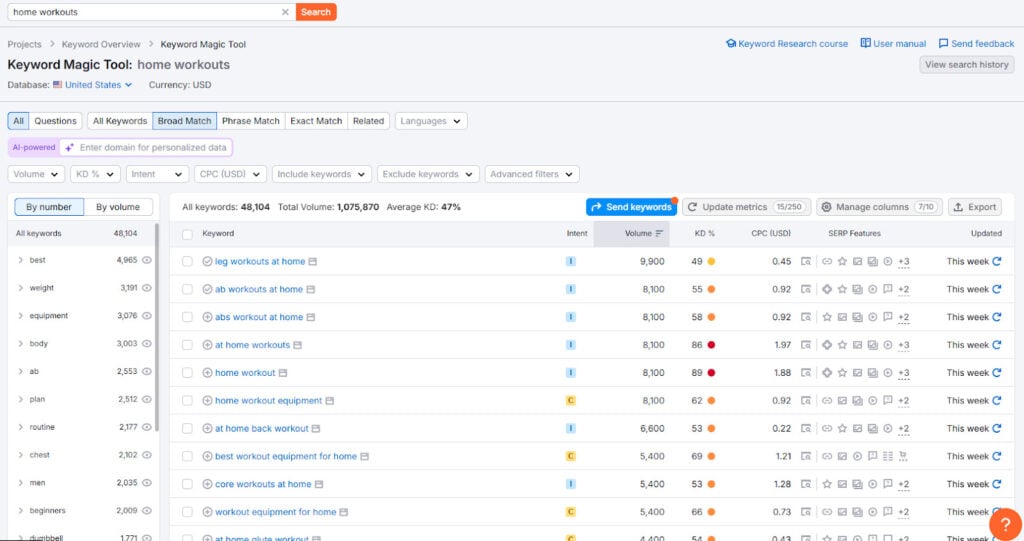Add core workouts at home plus icon
The image size is (1024, 541).
(207, 484)
